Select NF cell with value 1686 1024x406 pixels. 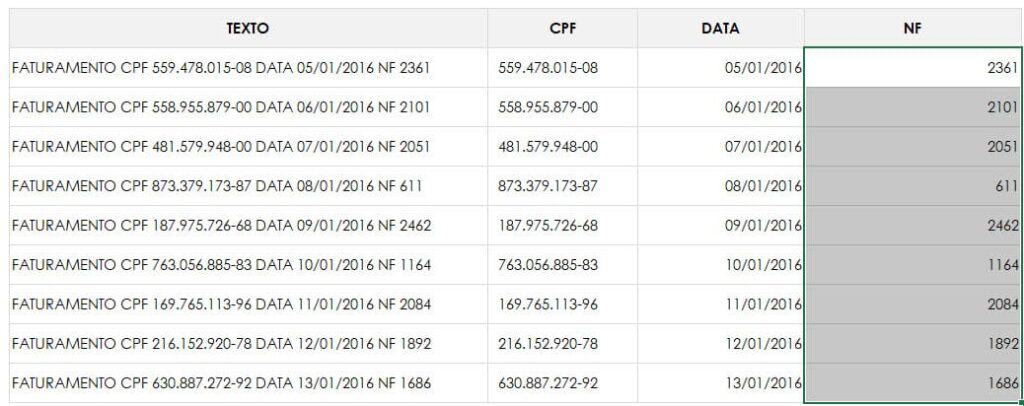click(x=914, y=383)
